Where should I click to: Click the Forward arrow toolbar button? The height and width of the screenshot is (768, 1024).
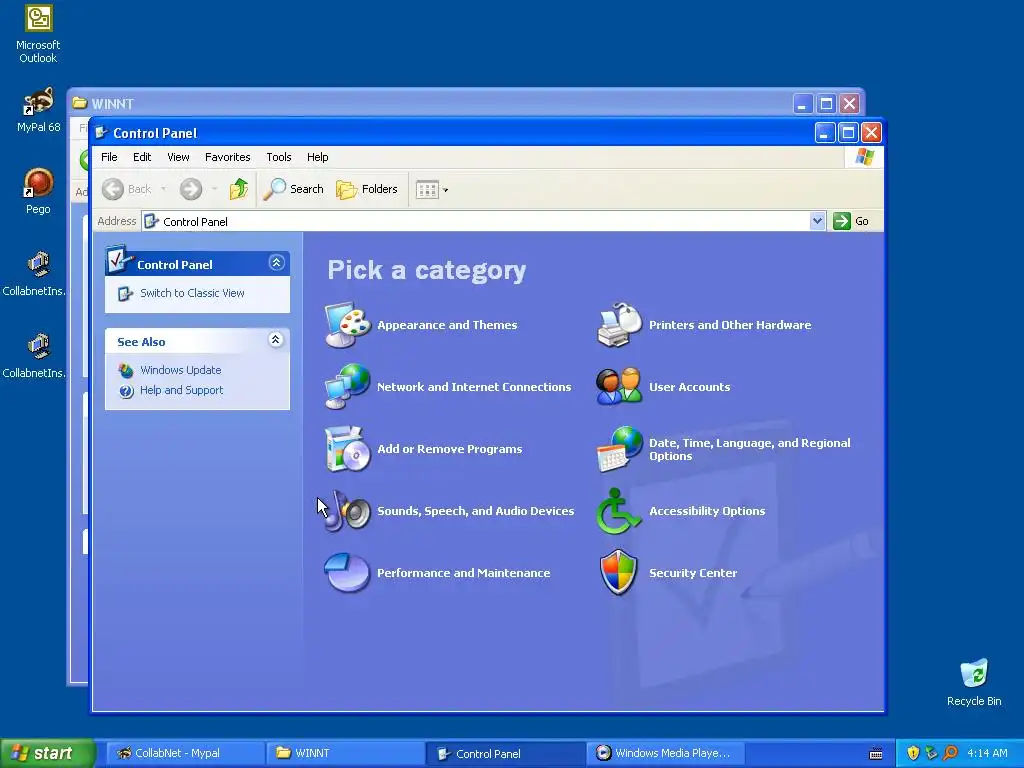191,189
